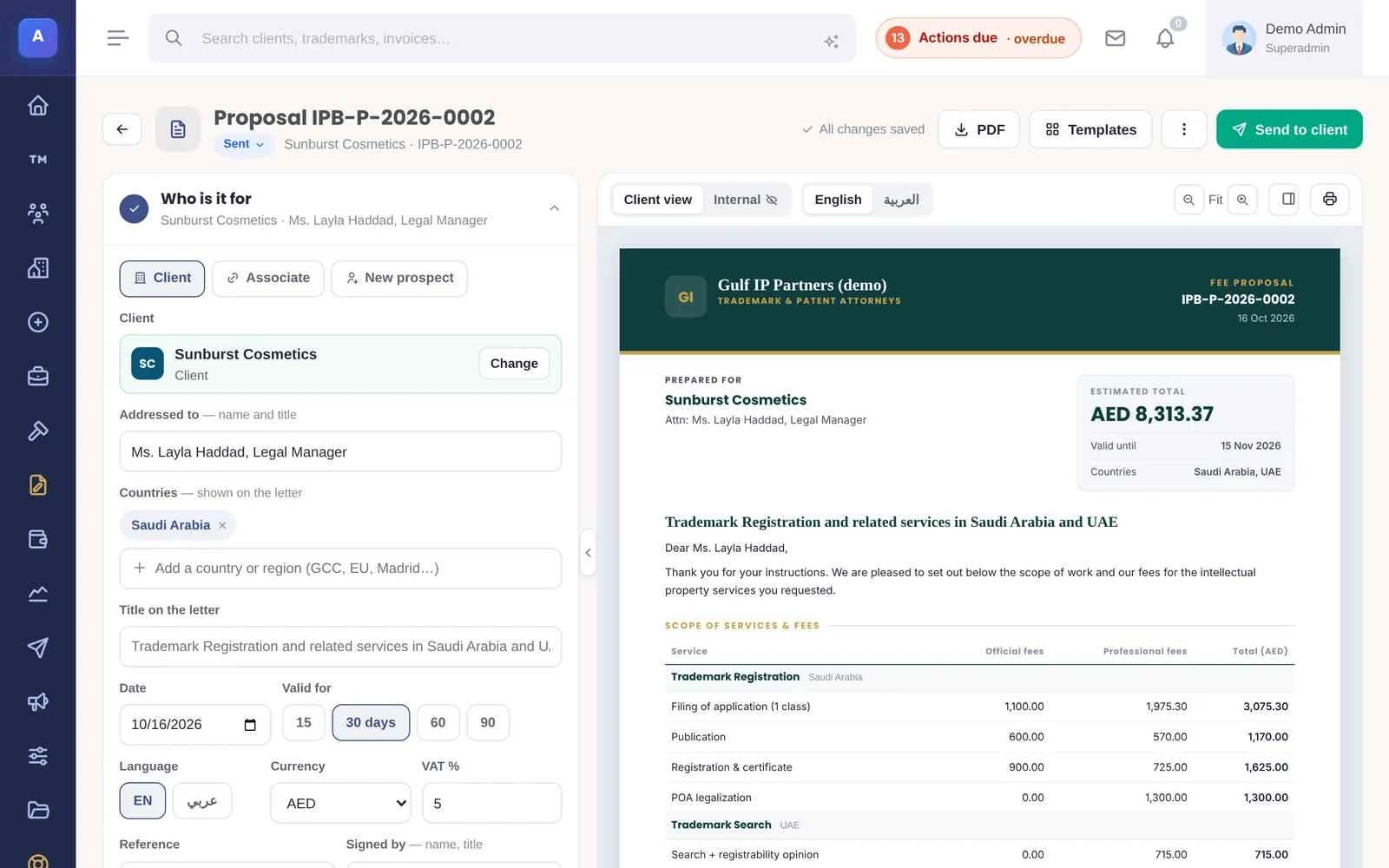Open the date picker calendar icon
1389x868 pixels.
[x=250, y=725]
